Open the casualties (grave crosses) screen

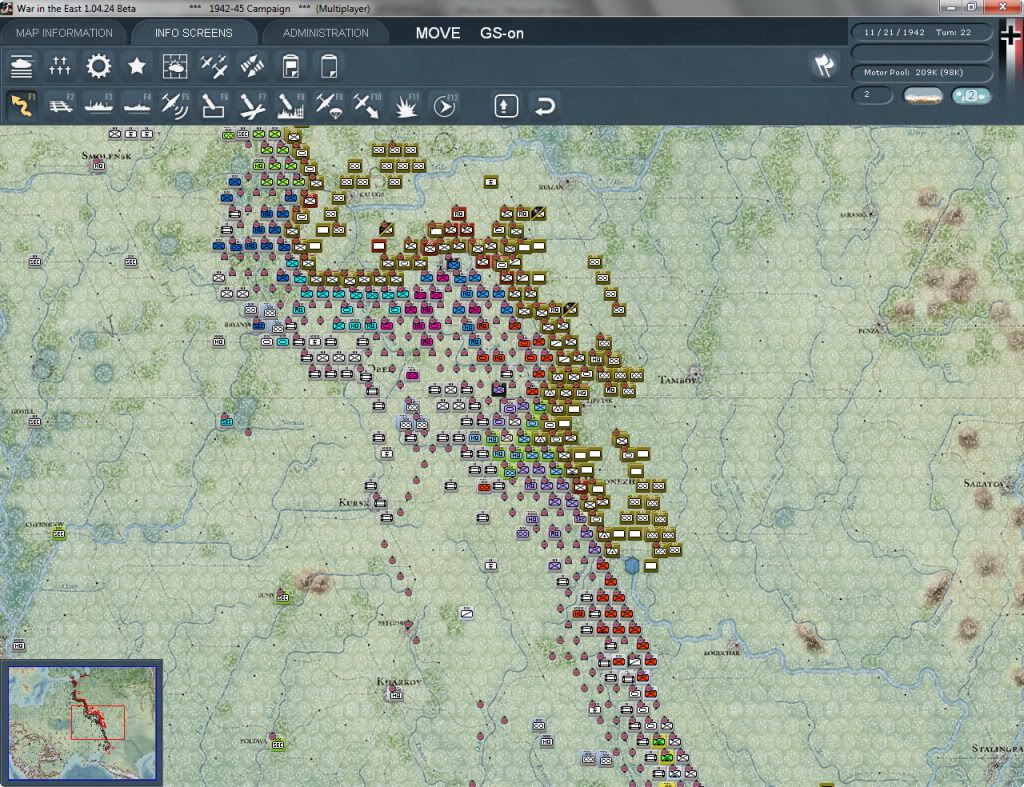point(59,66)
